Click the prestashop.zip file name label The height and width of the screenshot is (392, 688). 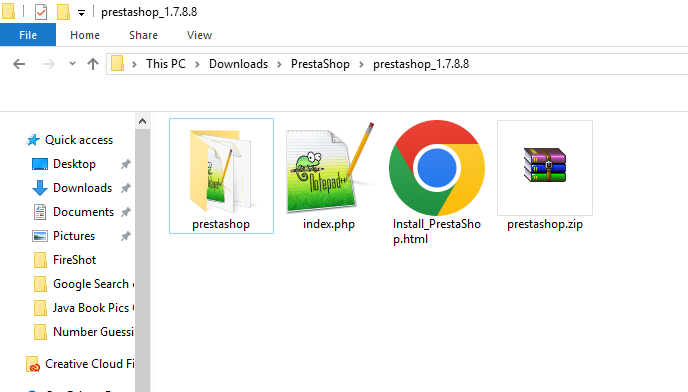pyautogui.click(x=545, y=224)
